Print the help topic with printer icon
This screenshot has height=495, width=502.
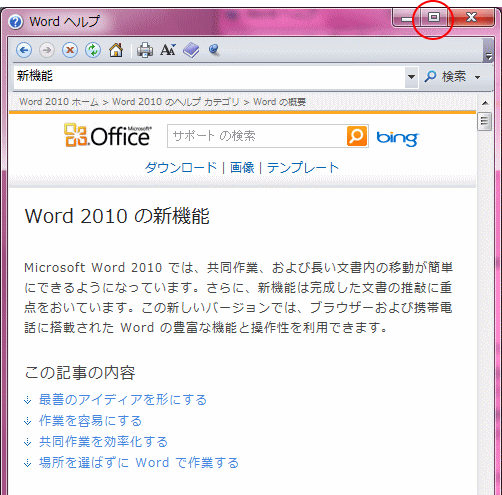coord(145,50)
